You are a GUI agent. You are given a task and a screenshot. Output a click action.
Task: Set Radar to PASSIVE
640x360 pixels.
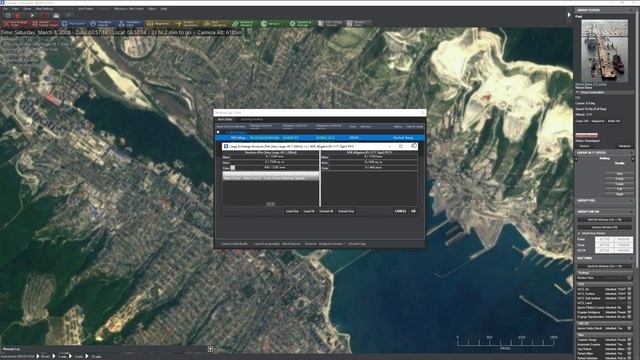(623, 240)
